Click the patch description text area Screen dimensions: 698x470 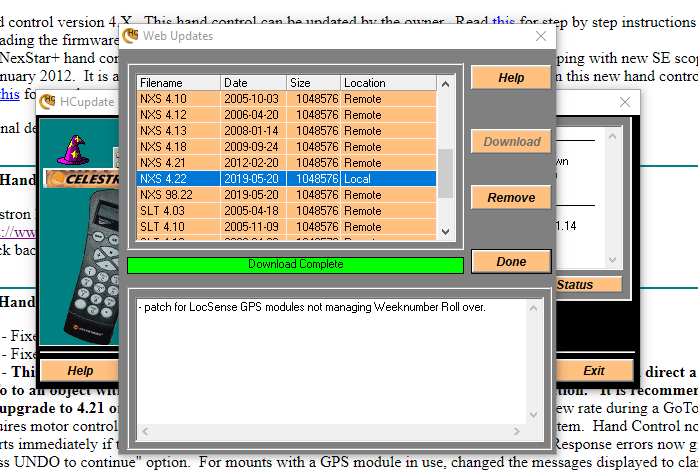coord(332,361)
